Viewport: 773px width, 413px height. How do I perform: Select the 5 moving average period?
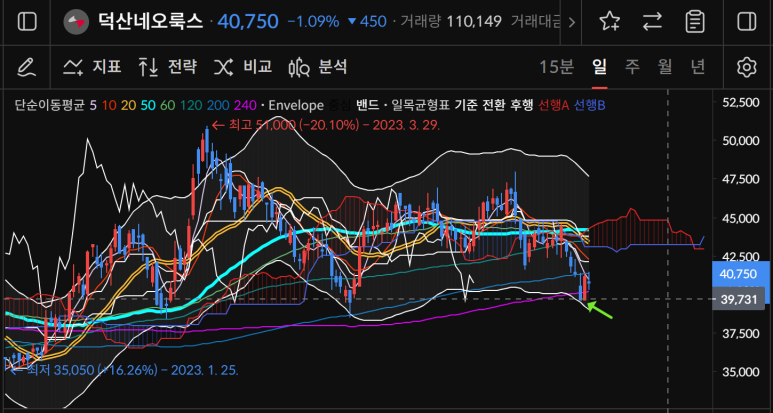pyautogui.click(x=93, y=105)
